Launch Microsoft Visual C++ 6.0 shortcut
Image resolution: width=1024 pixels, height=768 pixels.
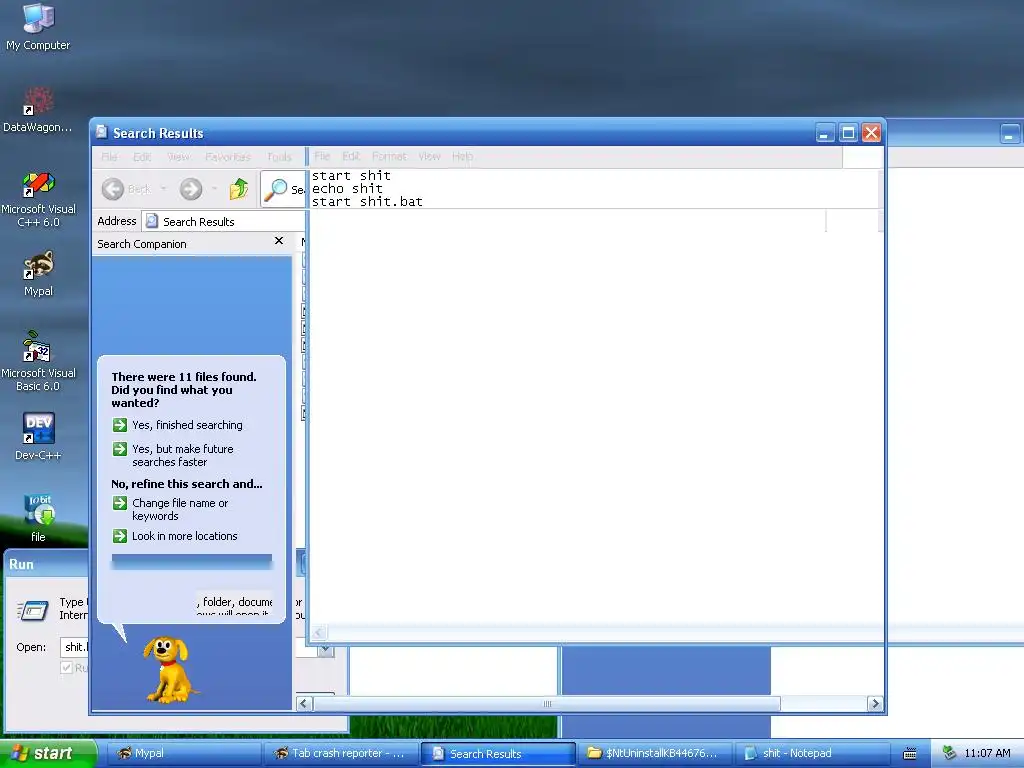coord(38,199)
